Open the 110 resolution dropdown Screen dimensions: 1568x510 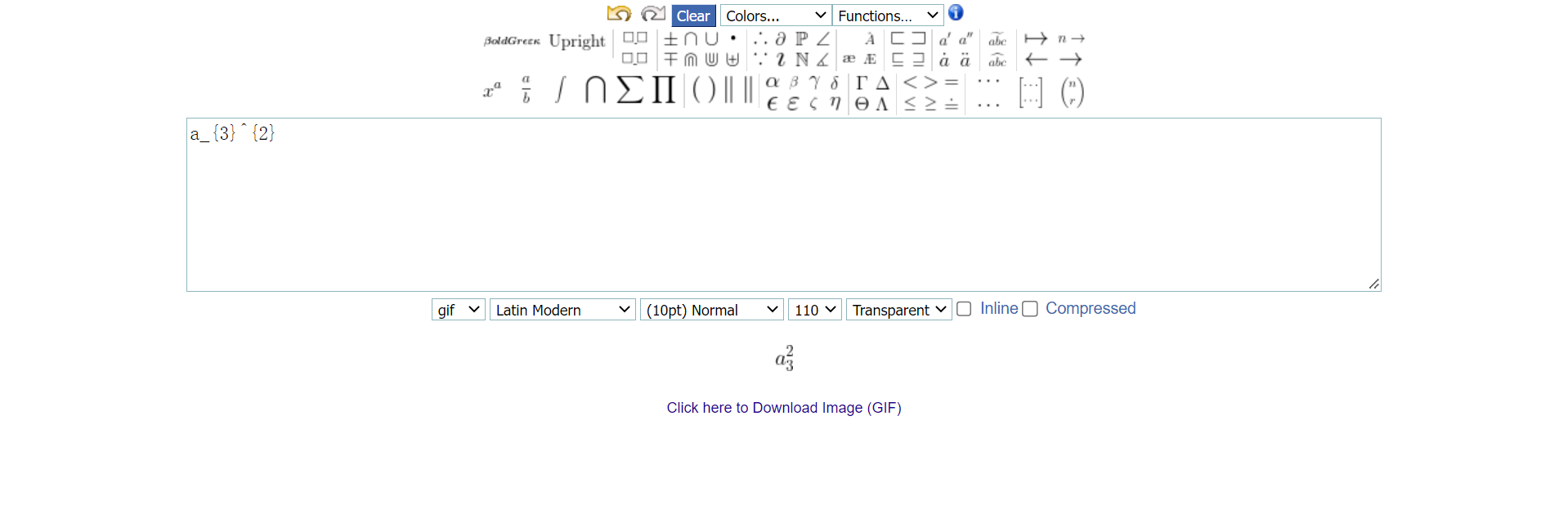(815, 310)
